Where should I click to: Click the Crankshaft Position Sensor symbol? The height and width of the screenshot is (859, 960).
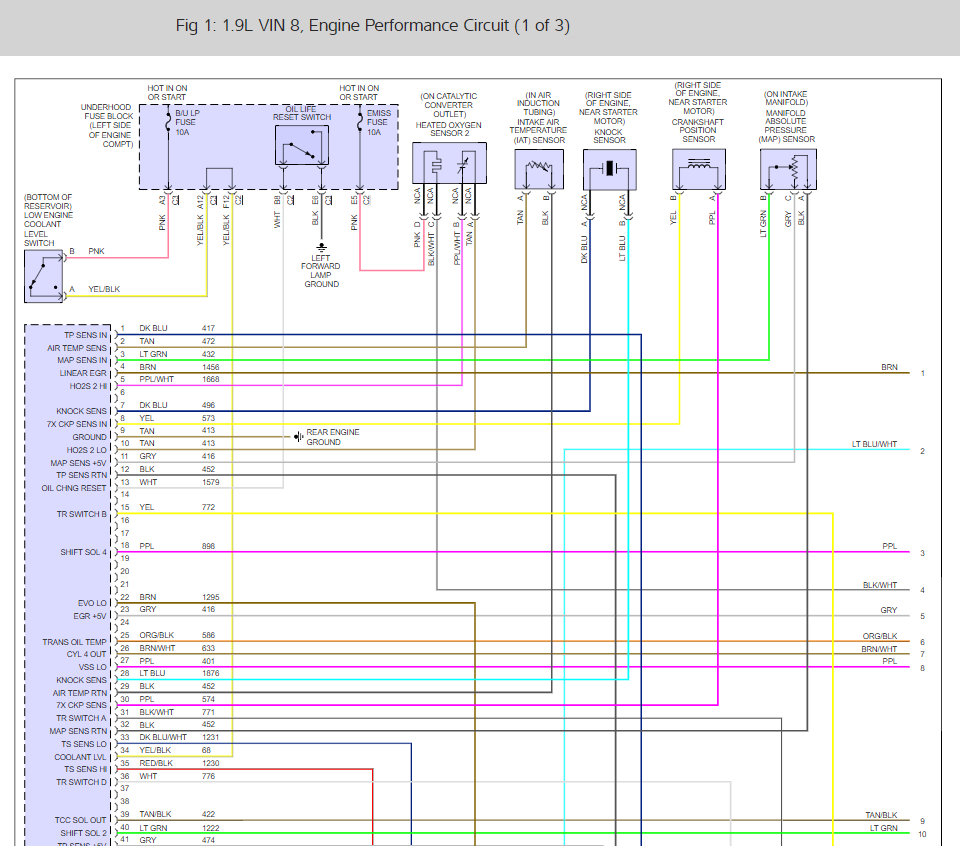click(699, 169)
